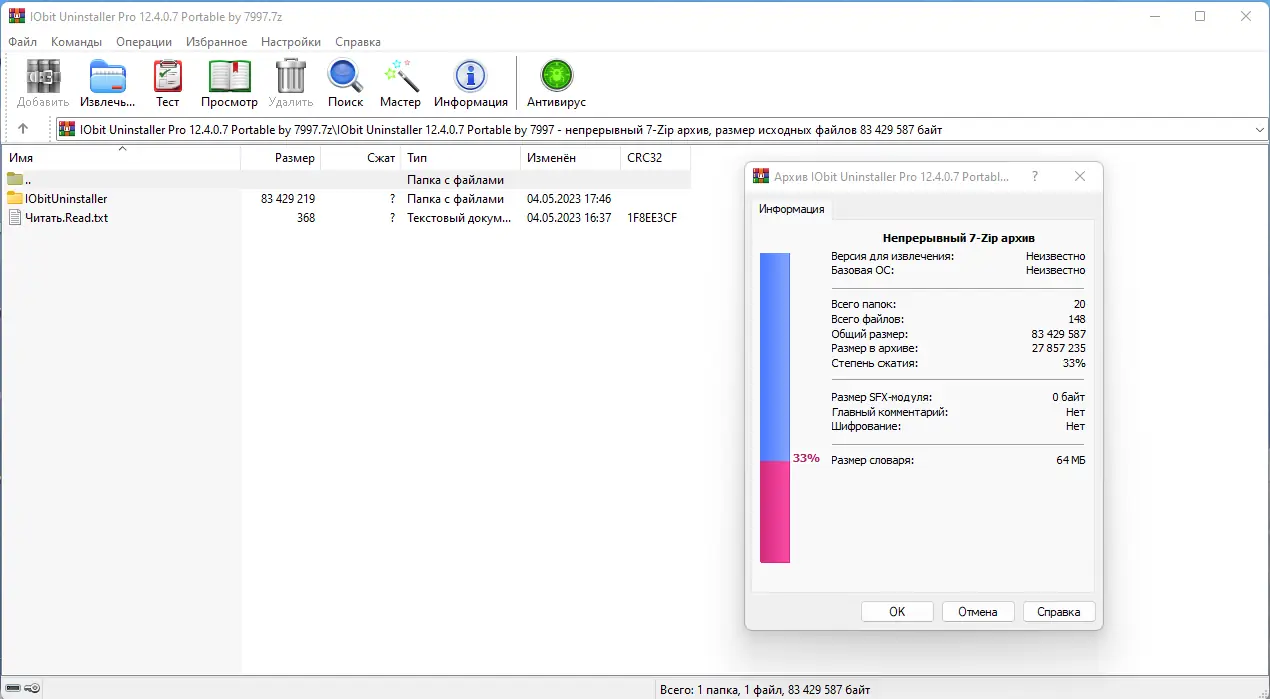Click the Текстовый докум... type cell
1270x699 pixels.
(x=459, y=217)
